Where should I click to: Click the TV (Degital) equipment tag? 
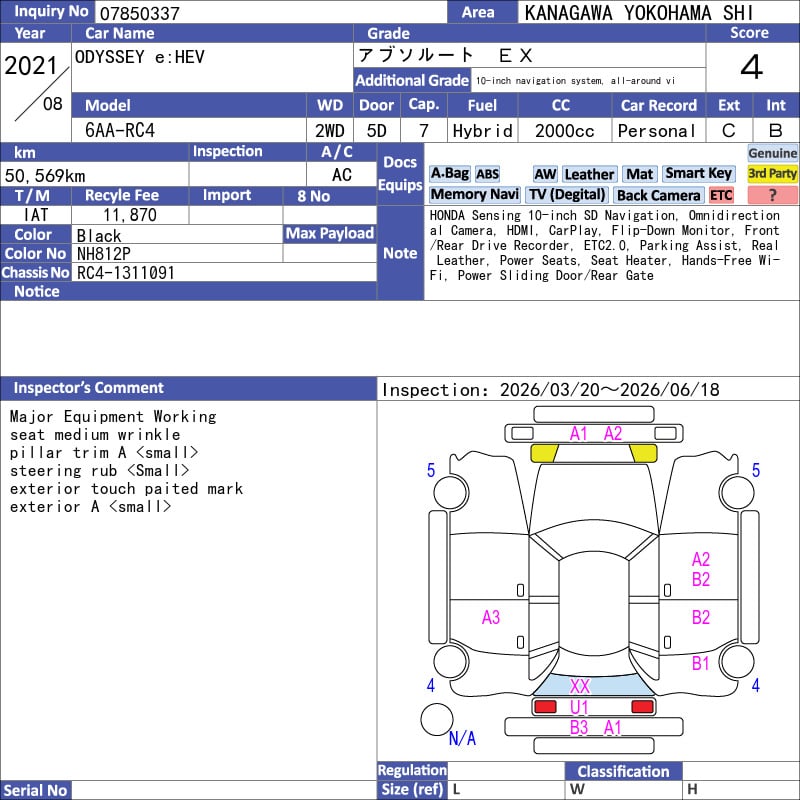[x=567, y=195]
